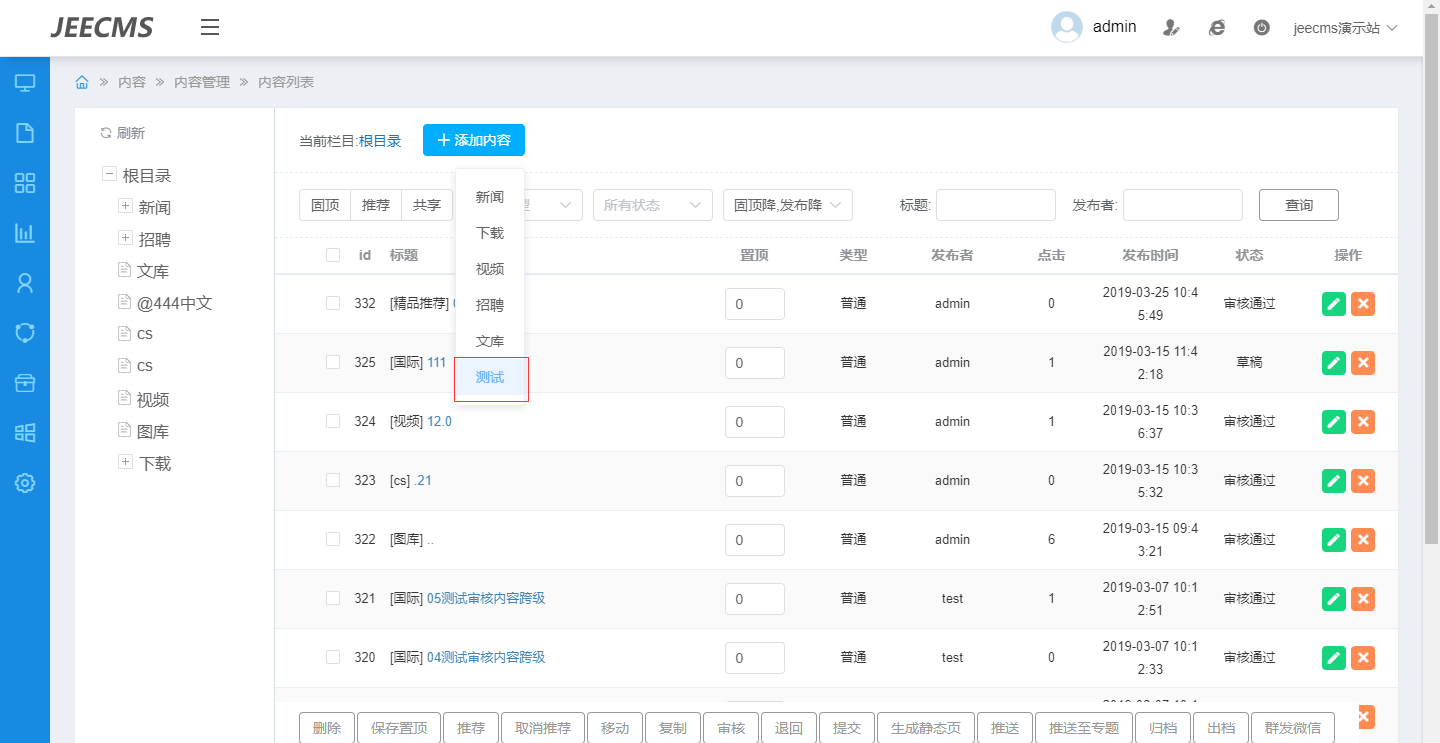Click the hamburger menu icon beside JEECMS logo
This screenshot has height=743, width=1440.
(x=209, y=27)
